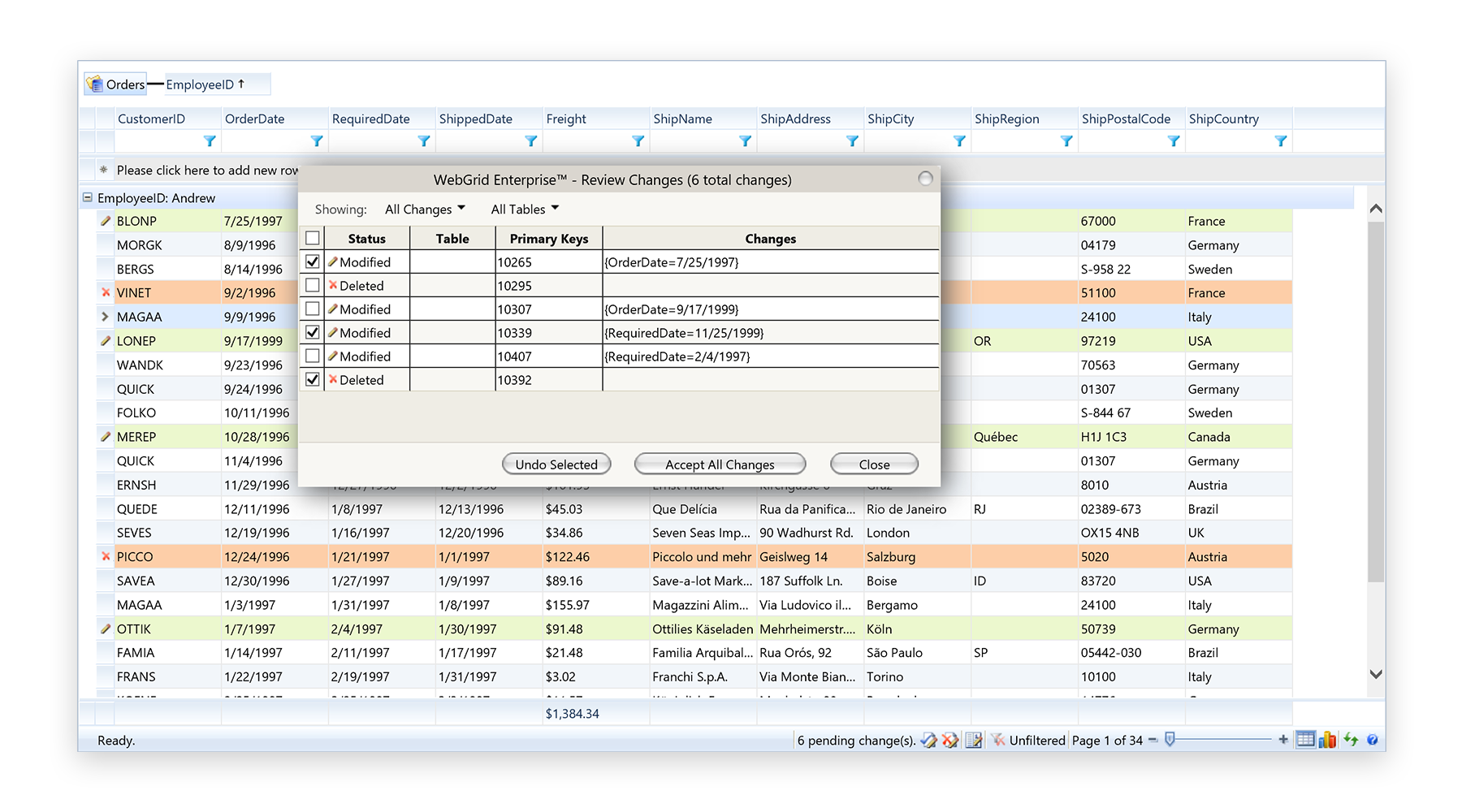The image size is (1462, 812).
Task: Click the zoom slider handle in status bar
Action: click(x=1170, y=740)
